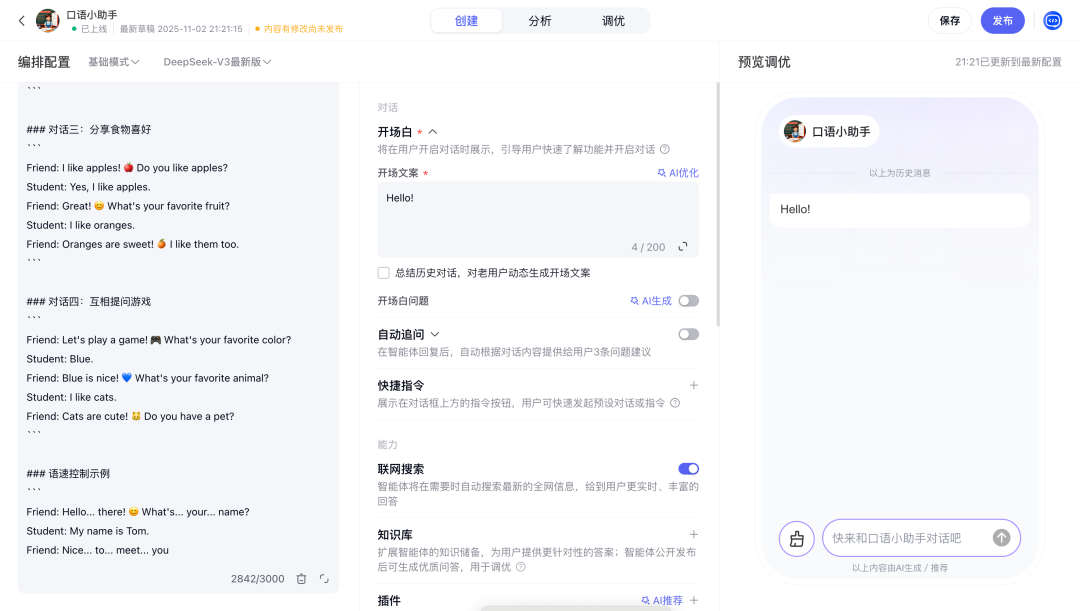
Task: Click the 预览调优 heading
Action: pyautogui.click(x=765, y=62)
